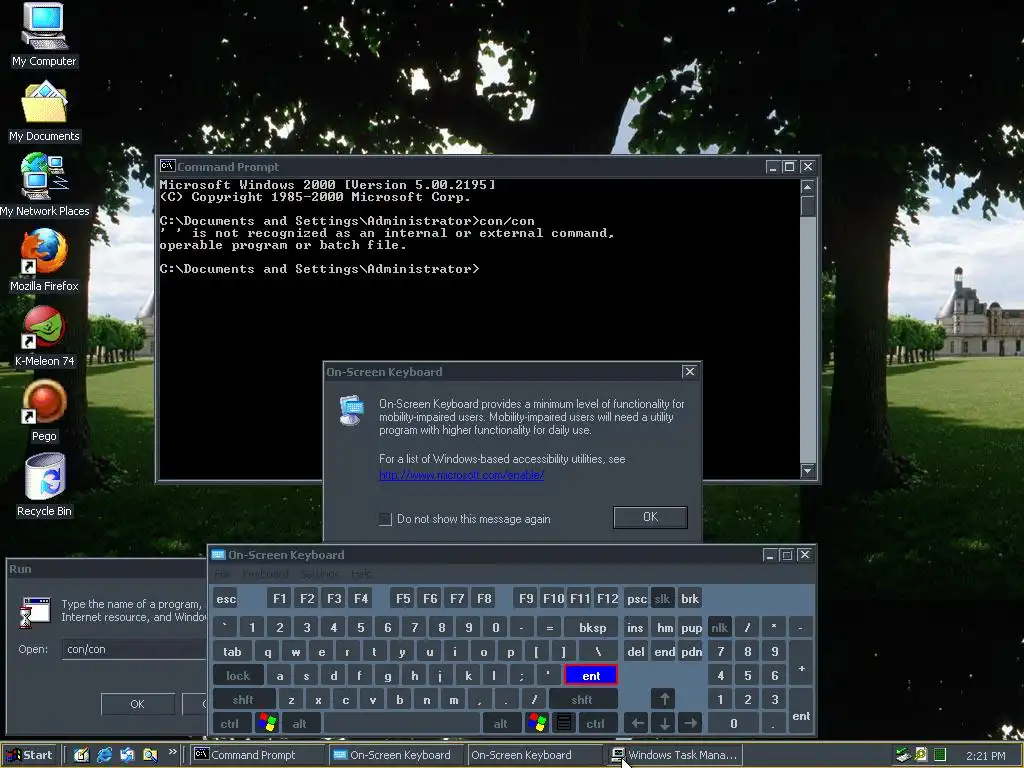Open the Settings menu in On-Screen Keyboard
The width and height of the screenshot is (1024, 768).
tap(319, 574)
